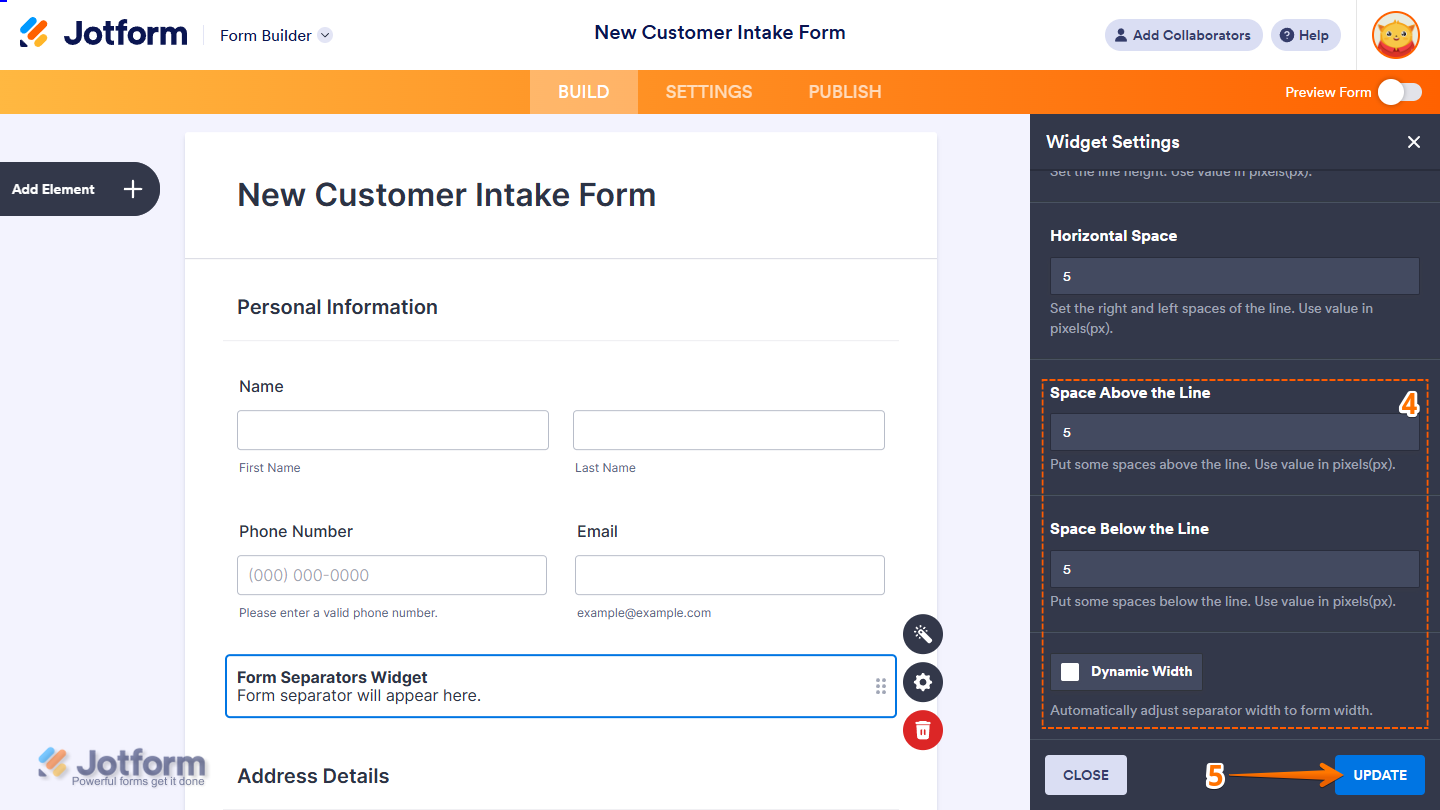This screenshot has width=1440, height=810.
Task: Click Add Collaborators
Action: [1183, 34]
